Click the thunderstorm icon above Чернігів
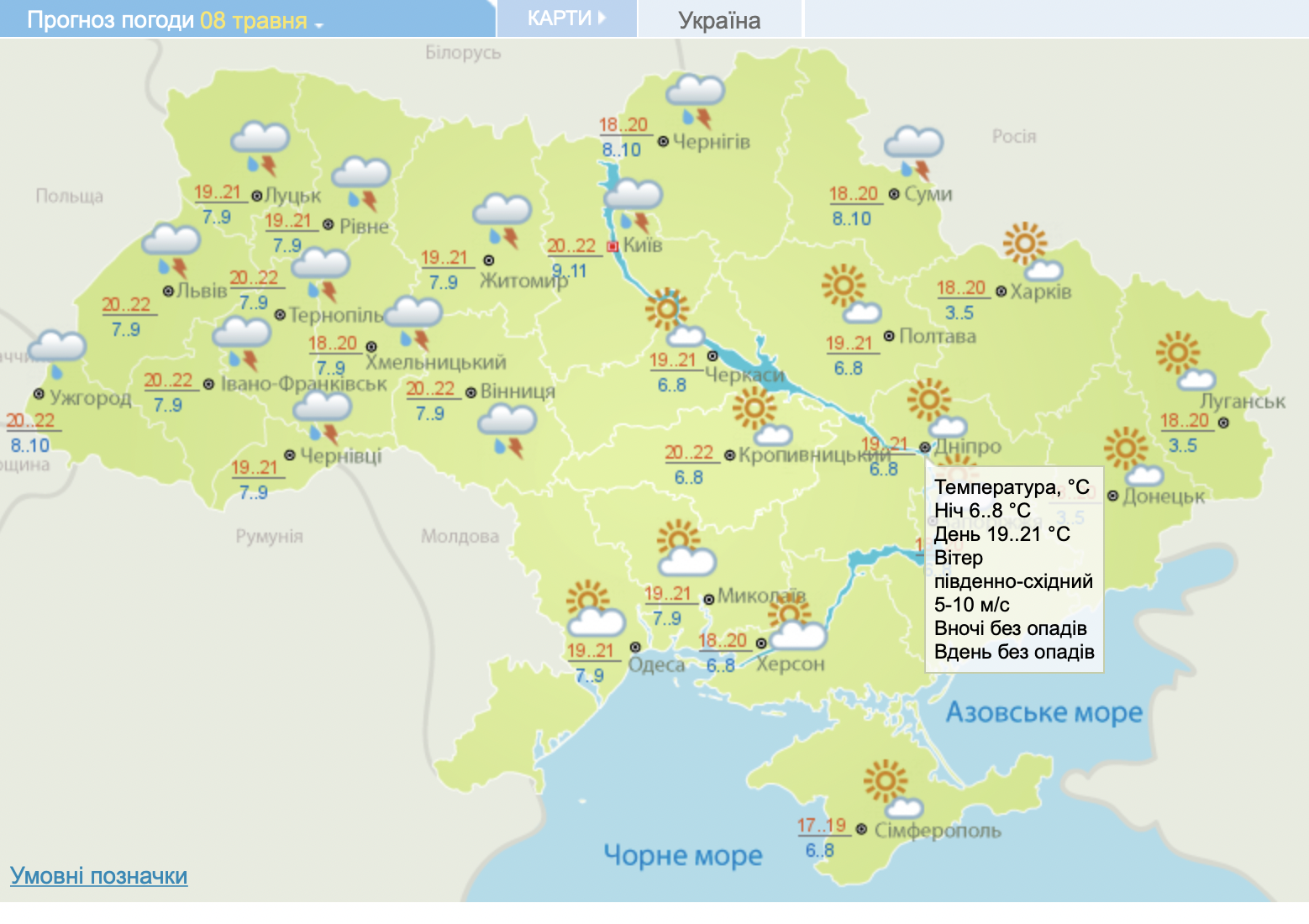 [696, 101]
